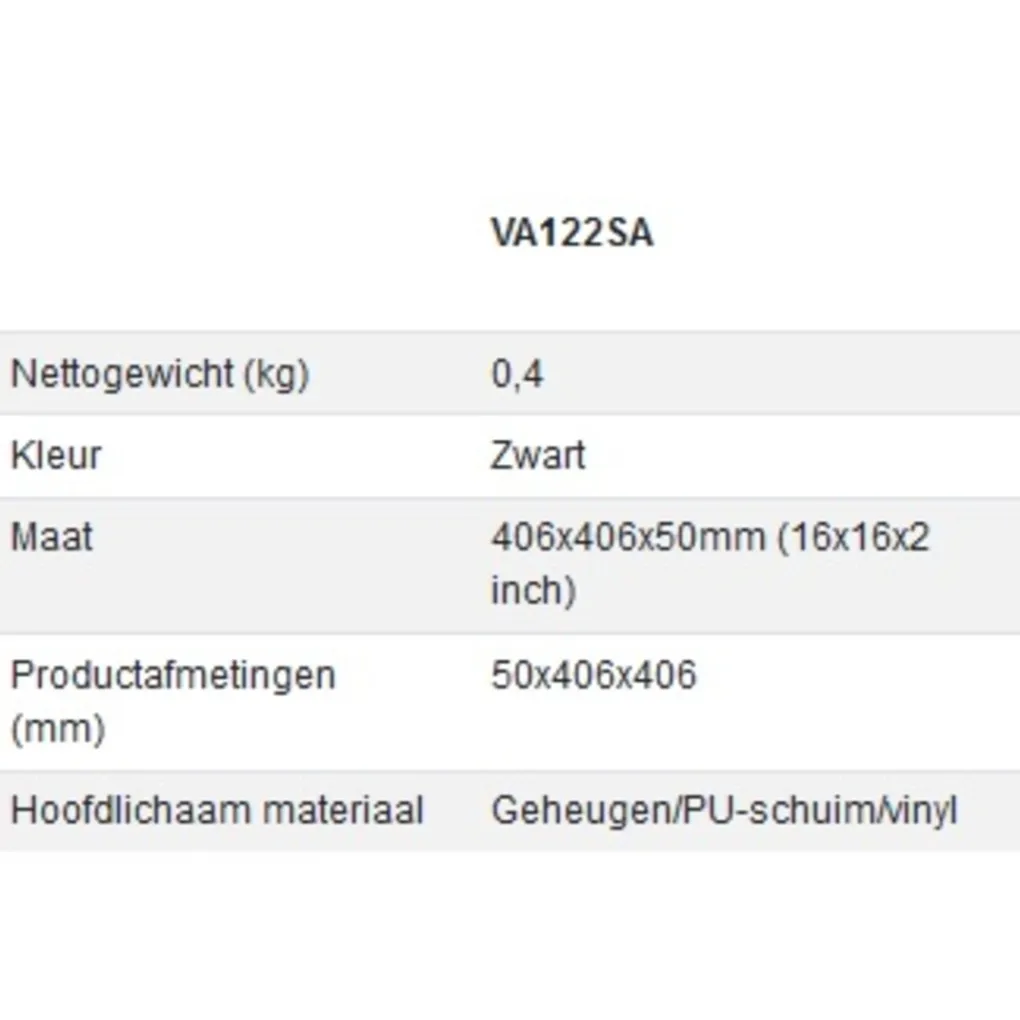Click the 0,4 weight value

pyautogui.click(x=517, y=374)
